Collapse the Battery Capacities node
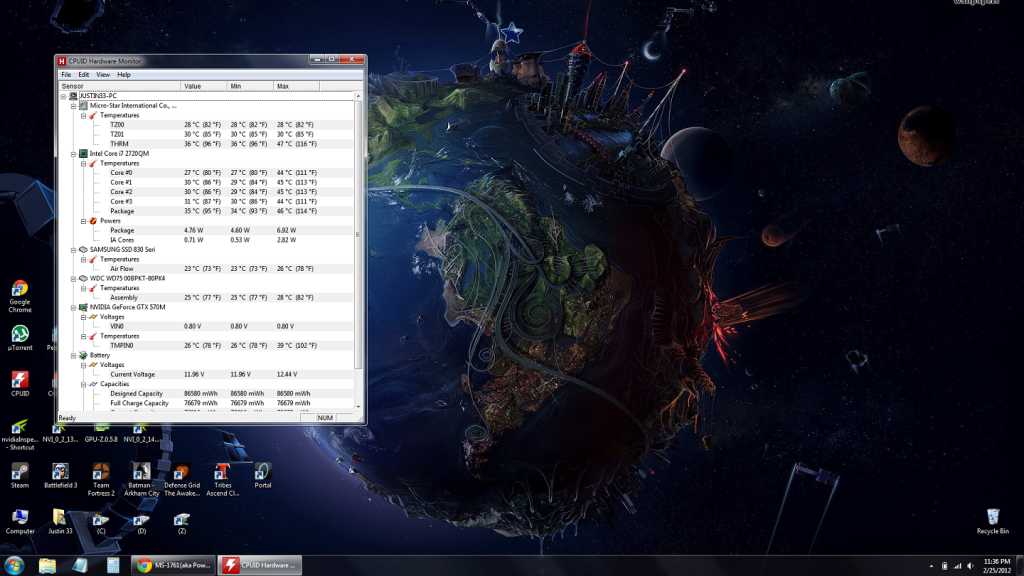This screenshot has height=576, width=1024. click(84, 385)
